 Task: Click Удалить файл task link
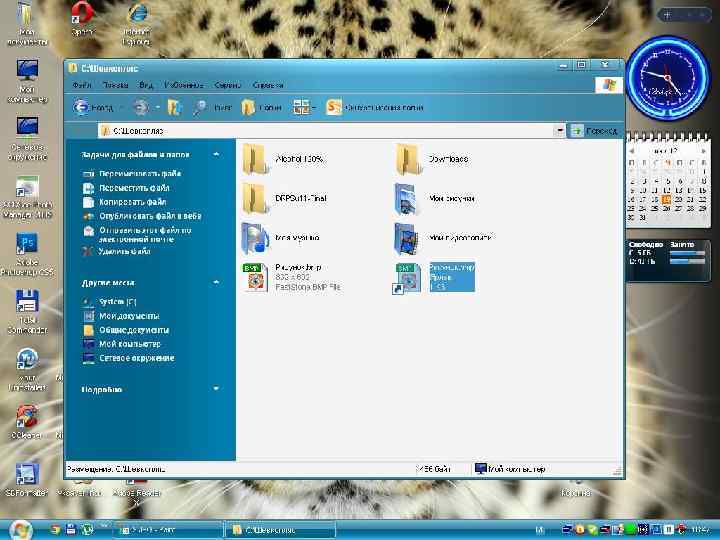click(124, 251)
